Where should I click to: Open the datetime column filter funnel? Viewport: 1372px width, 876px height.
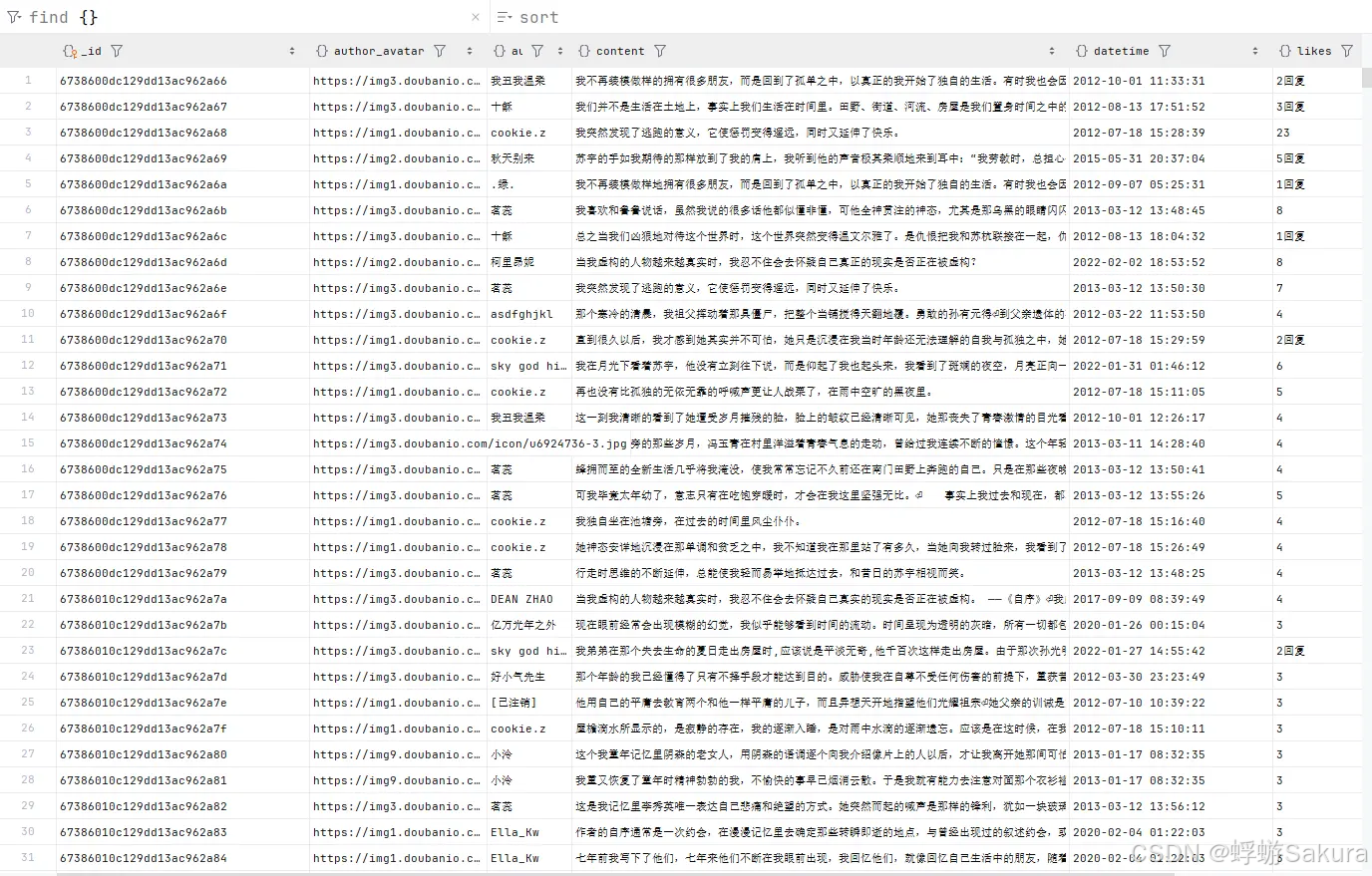tap(1165, 51)
